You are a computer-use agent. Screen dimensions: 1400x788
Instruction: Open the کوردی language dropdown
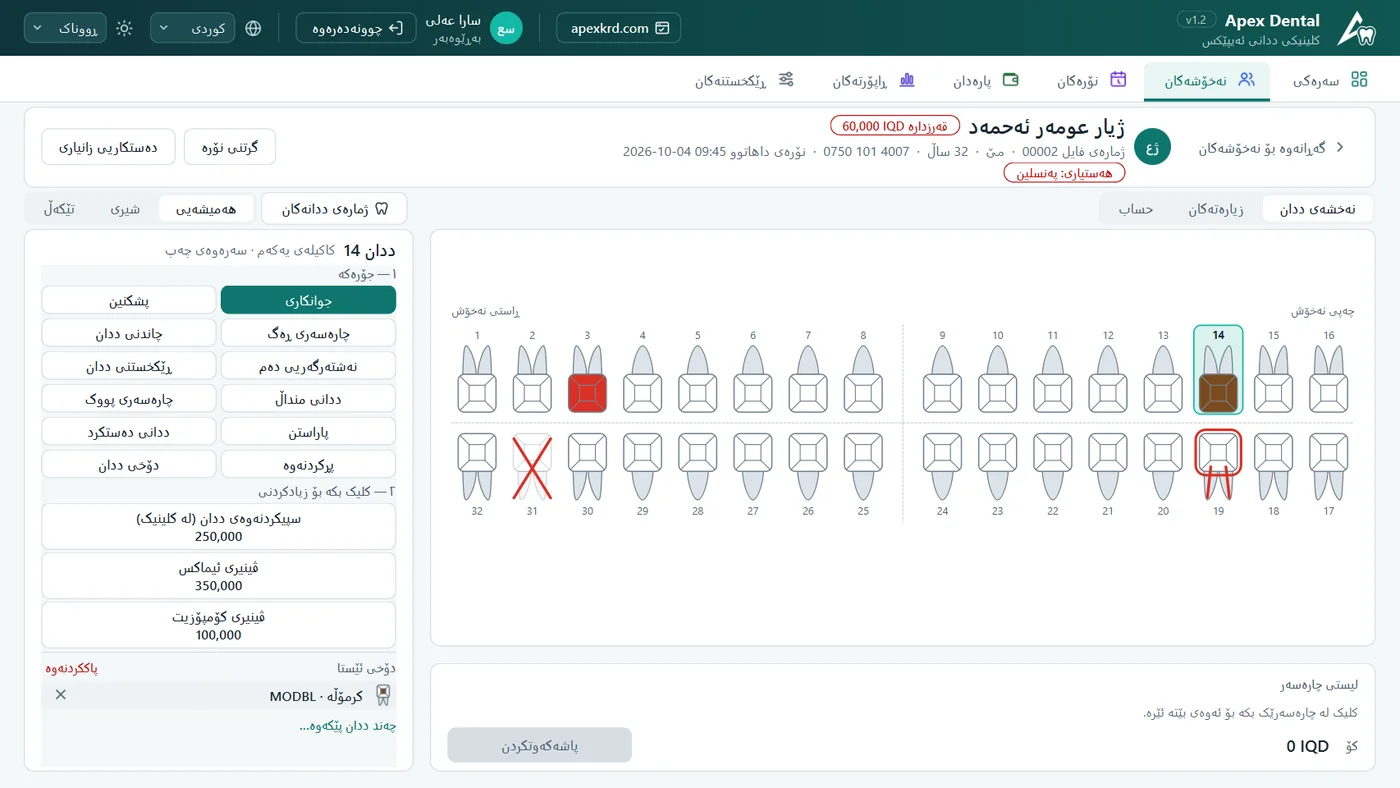click(193, 28)
